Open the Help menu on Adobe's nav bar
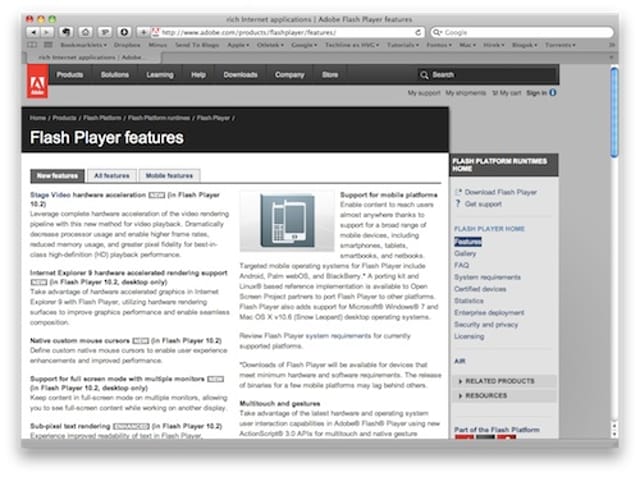 click(198, 75)
